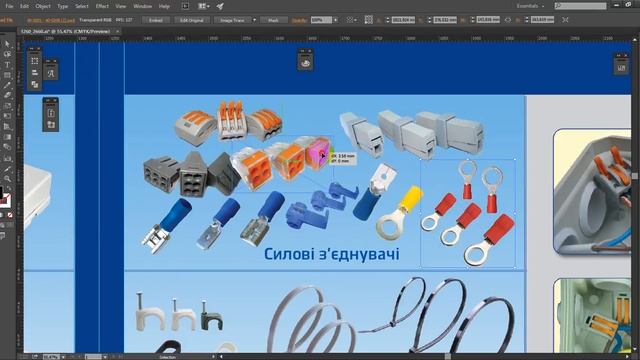Toggle constrain width and height proportions
This screenshot has width=640, height=360.
click(508, 20)
